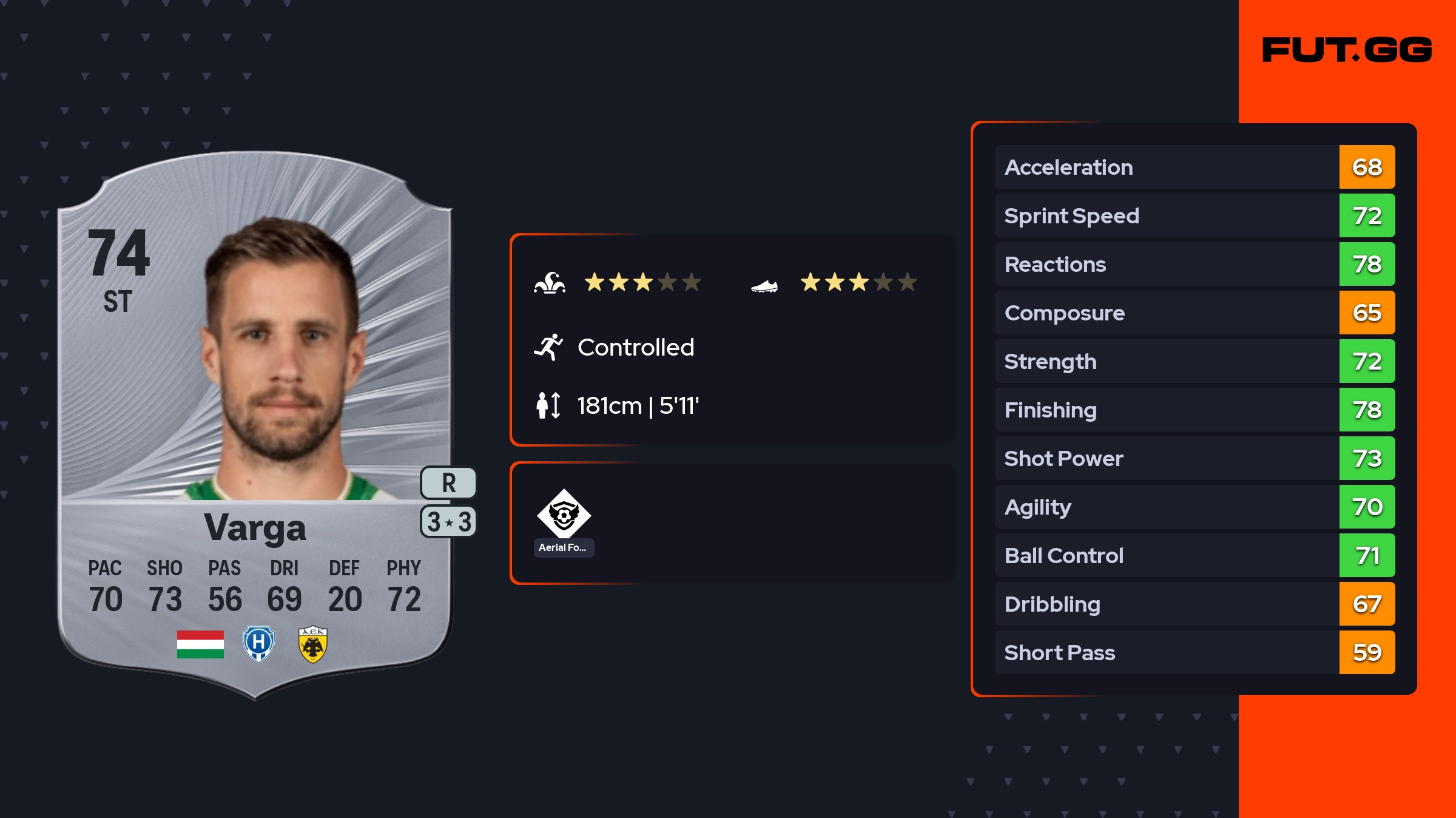1456x818 pixels.
Task: Click the 3★3 skill and weak foot badge
Action: [448, 521]
